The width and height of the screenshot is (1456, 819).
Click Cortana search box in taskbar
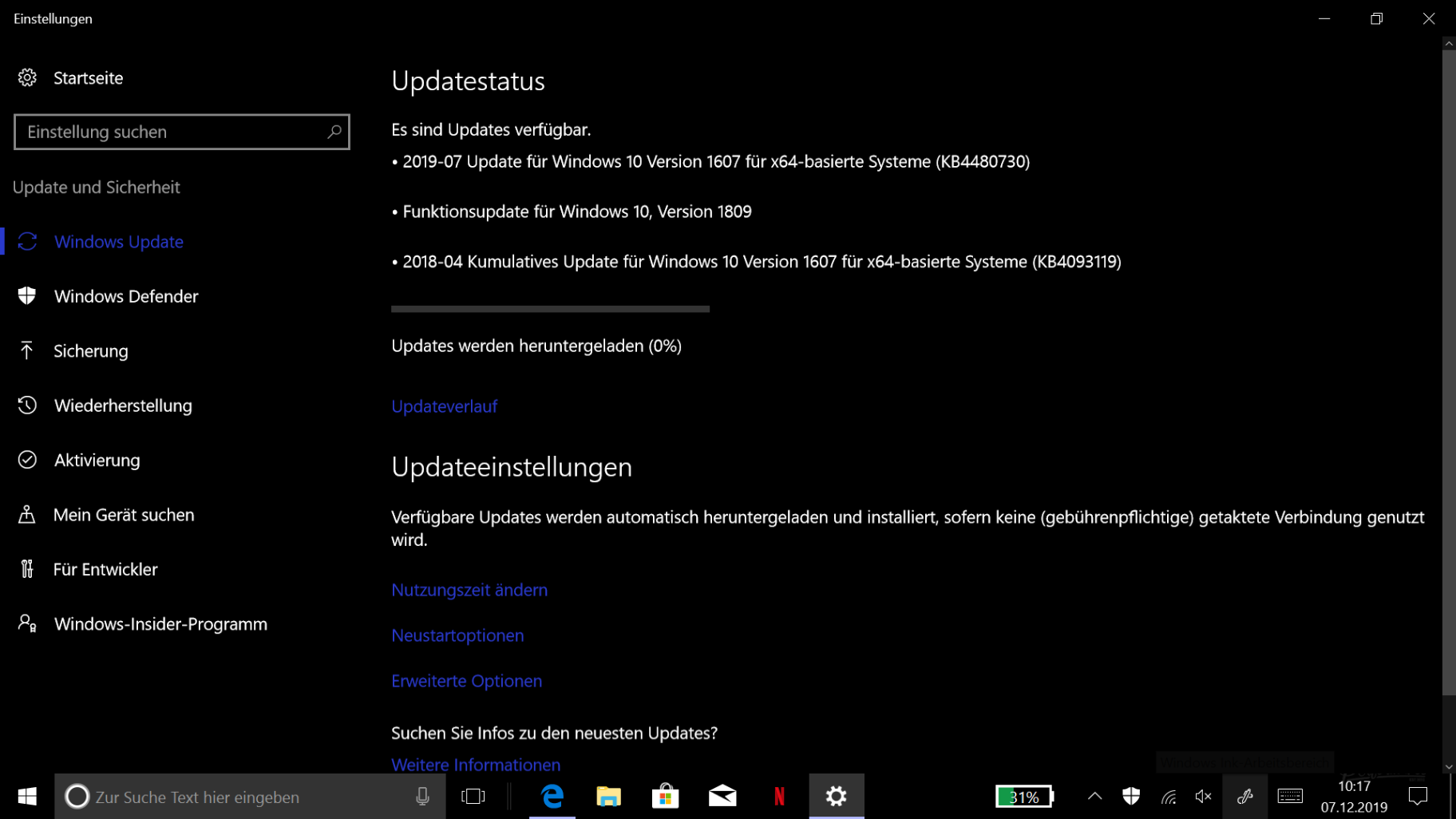coord(250,796)
